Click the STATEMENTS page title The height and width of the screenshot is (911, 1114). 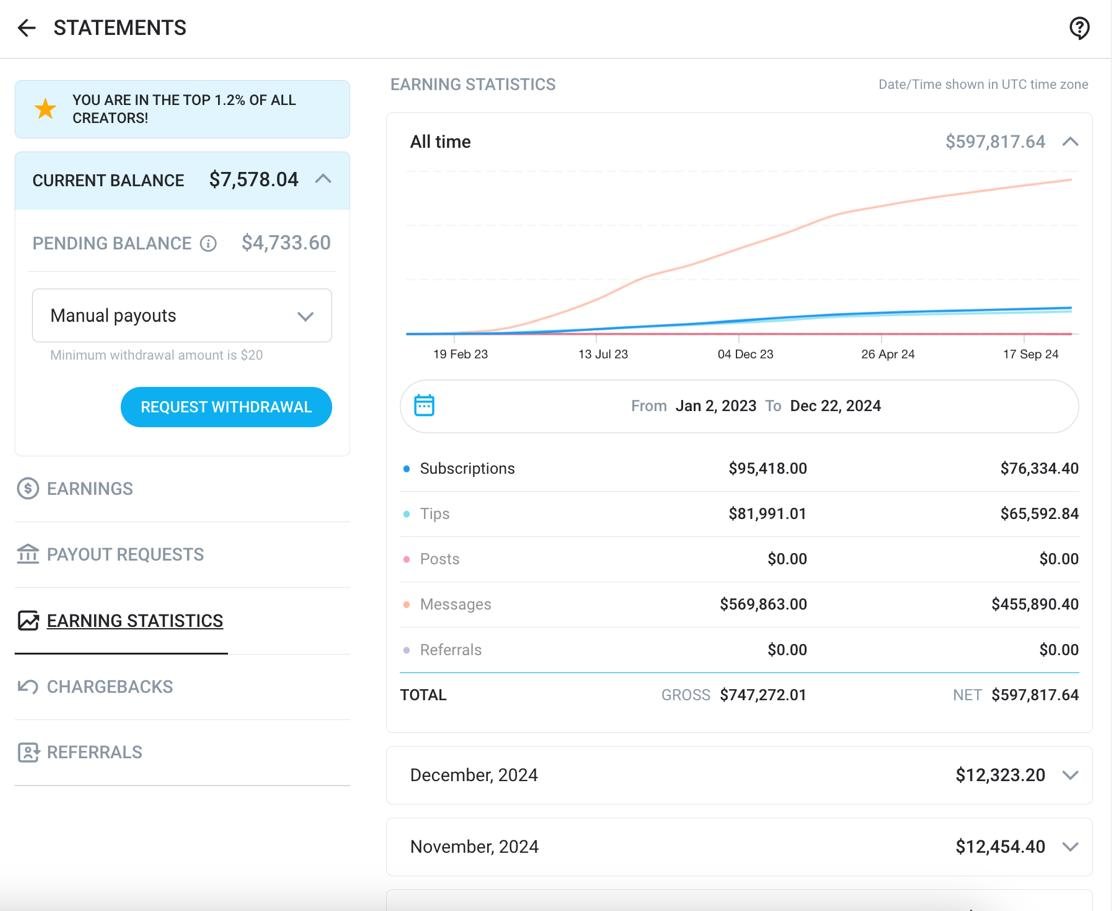[120, 28]
